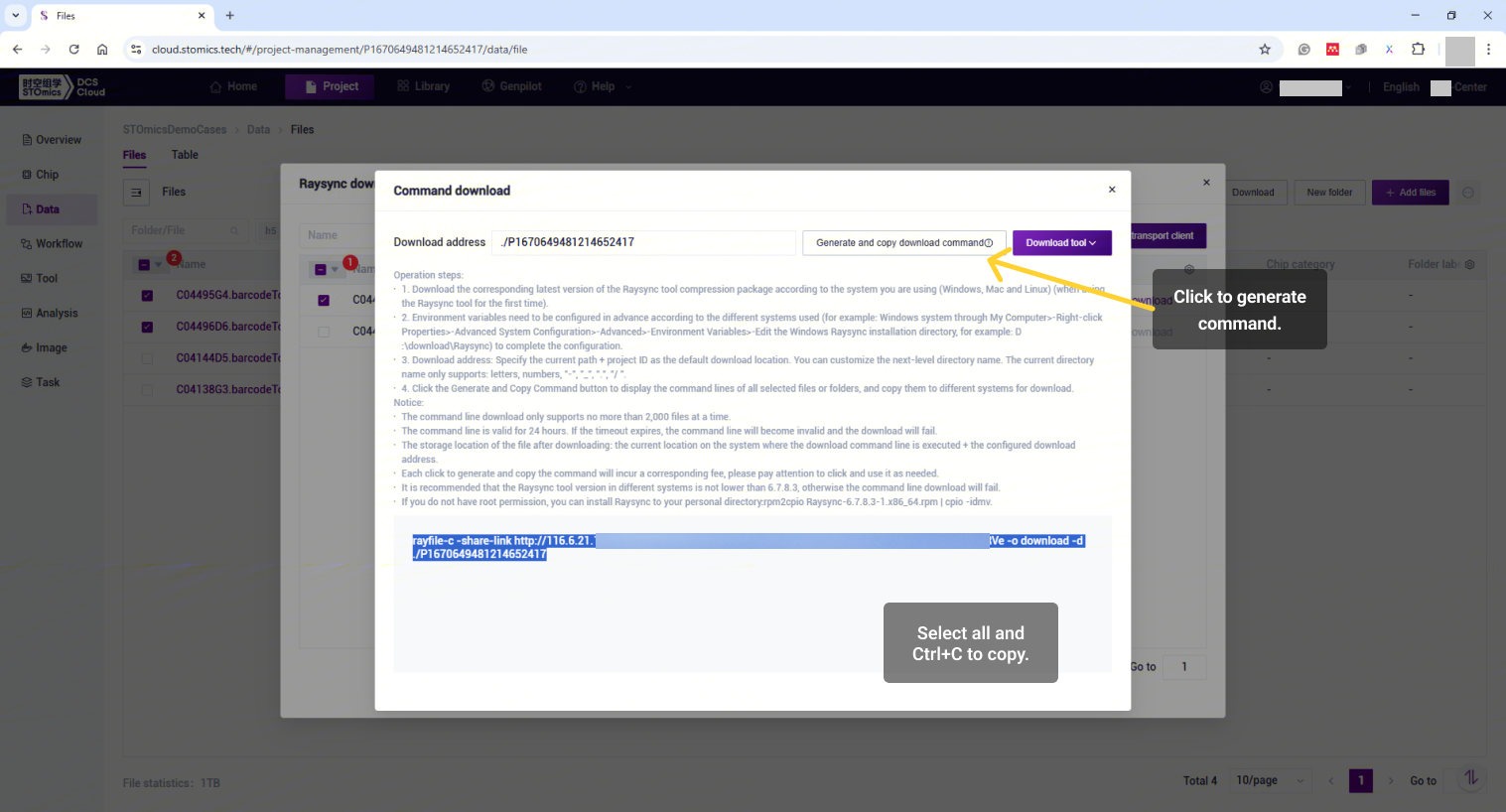
Task: Click the search magnifier in Folder/File field
Action: coord(234,231)
